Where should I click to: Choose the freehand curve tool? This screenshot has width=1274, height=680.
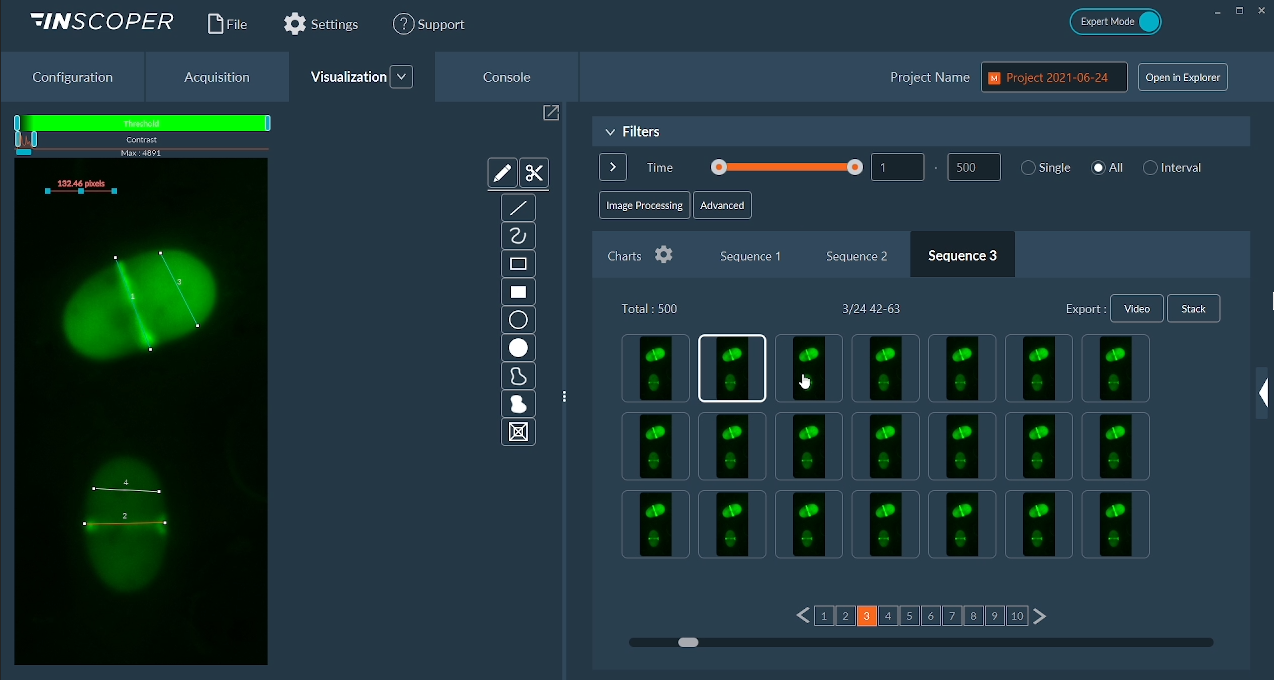pos(518,235)
